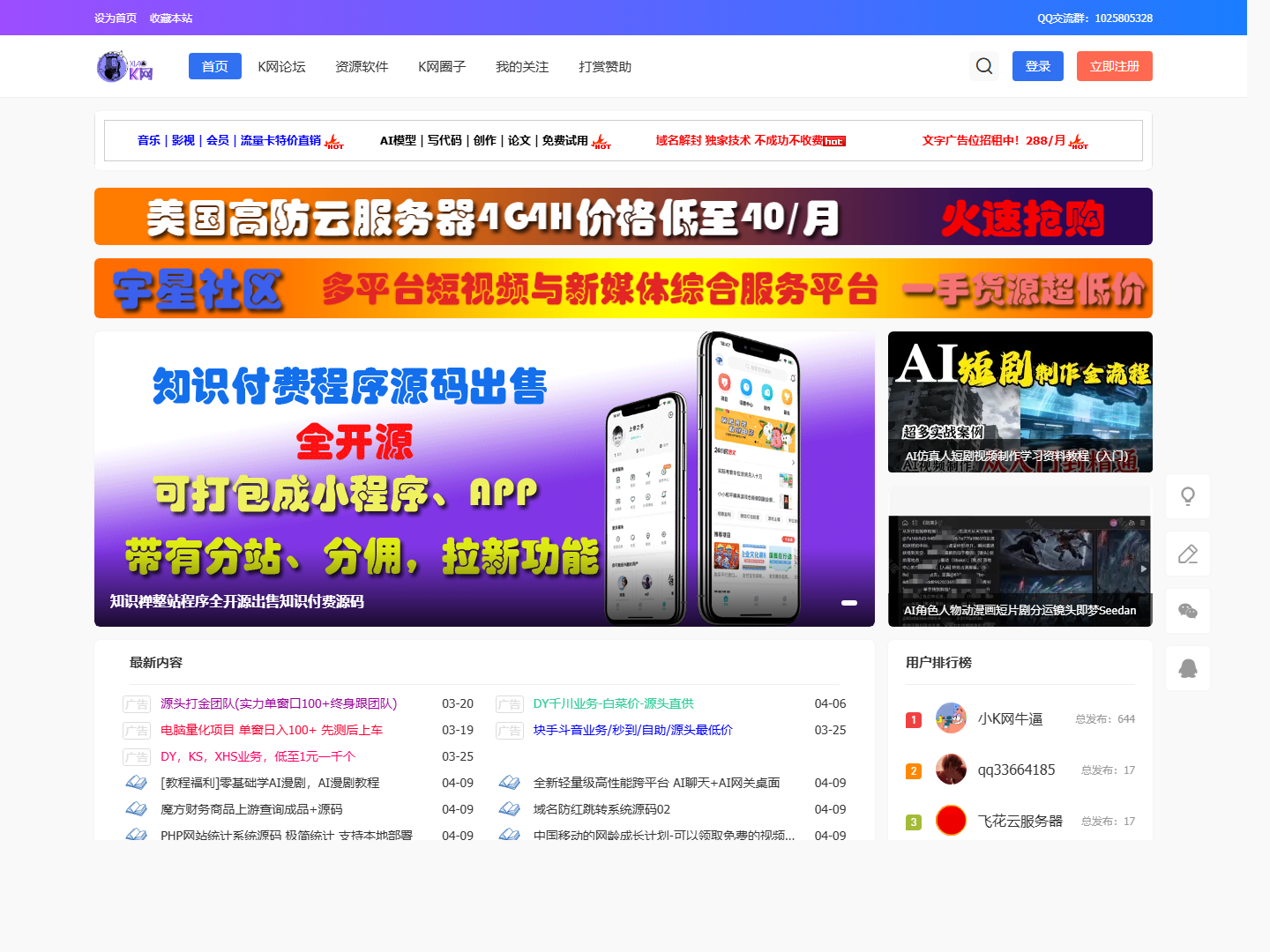This screenshot has width=1270, height=952.
Task: Select the 我的关注 navigation item
Action: (x=521, y=66)
